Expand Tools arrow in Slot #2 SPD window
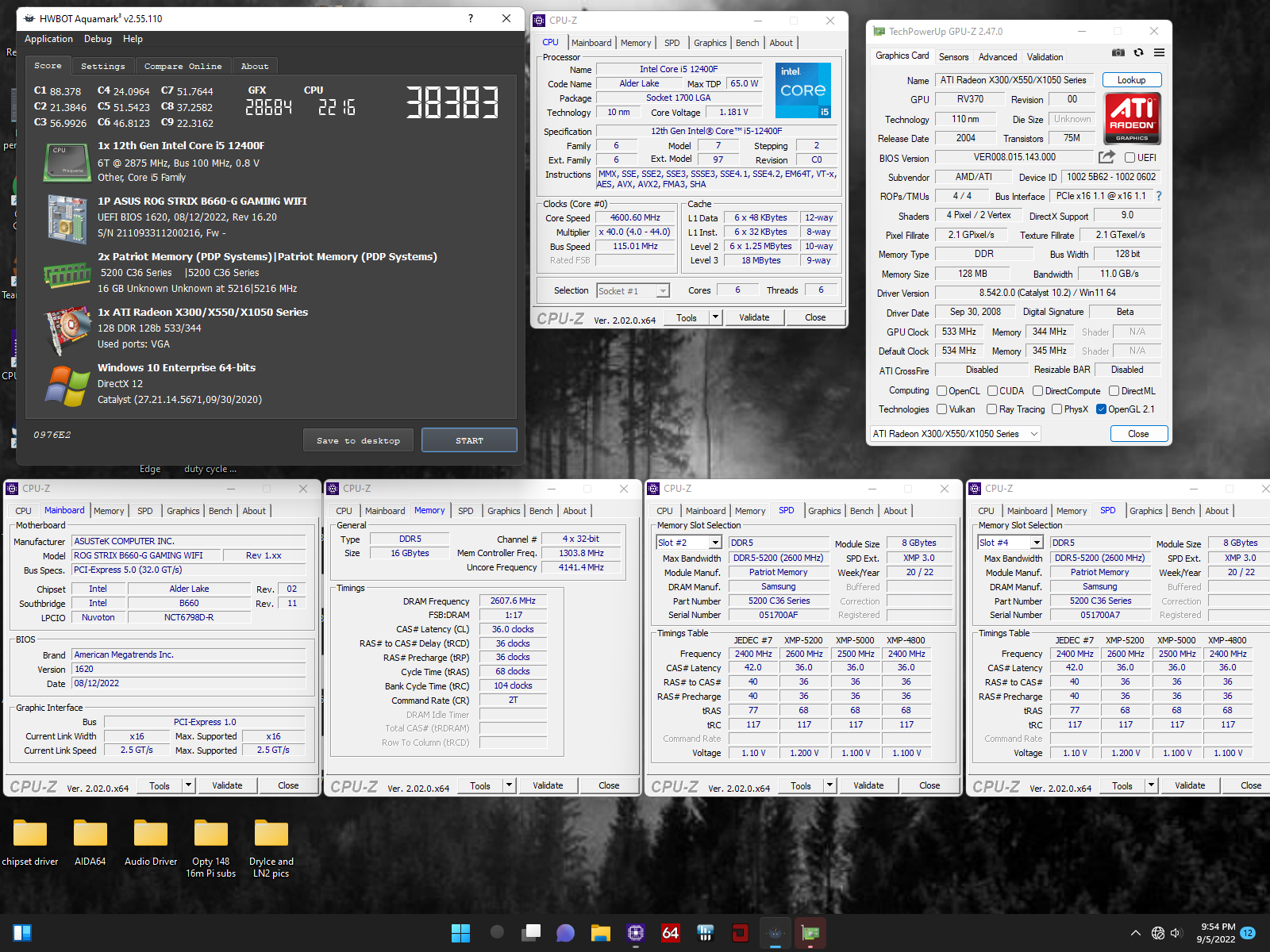Screen dimensions: 1270x952 click(x=829, y=785)
